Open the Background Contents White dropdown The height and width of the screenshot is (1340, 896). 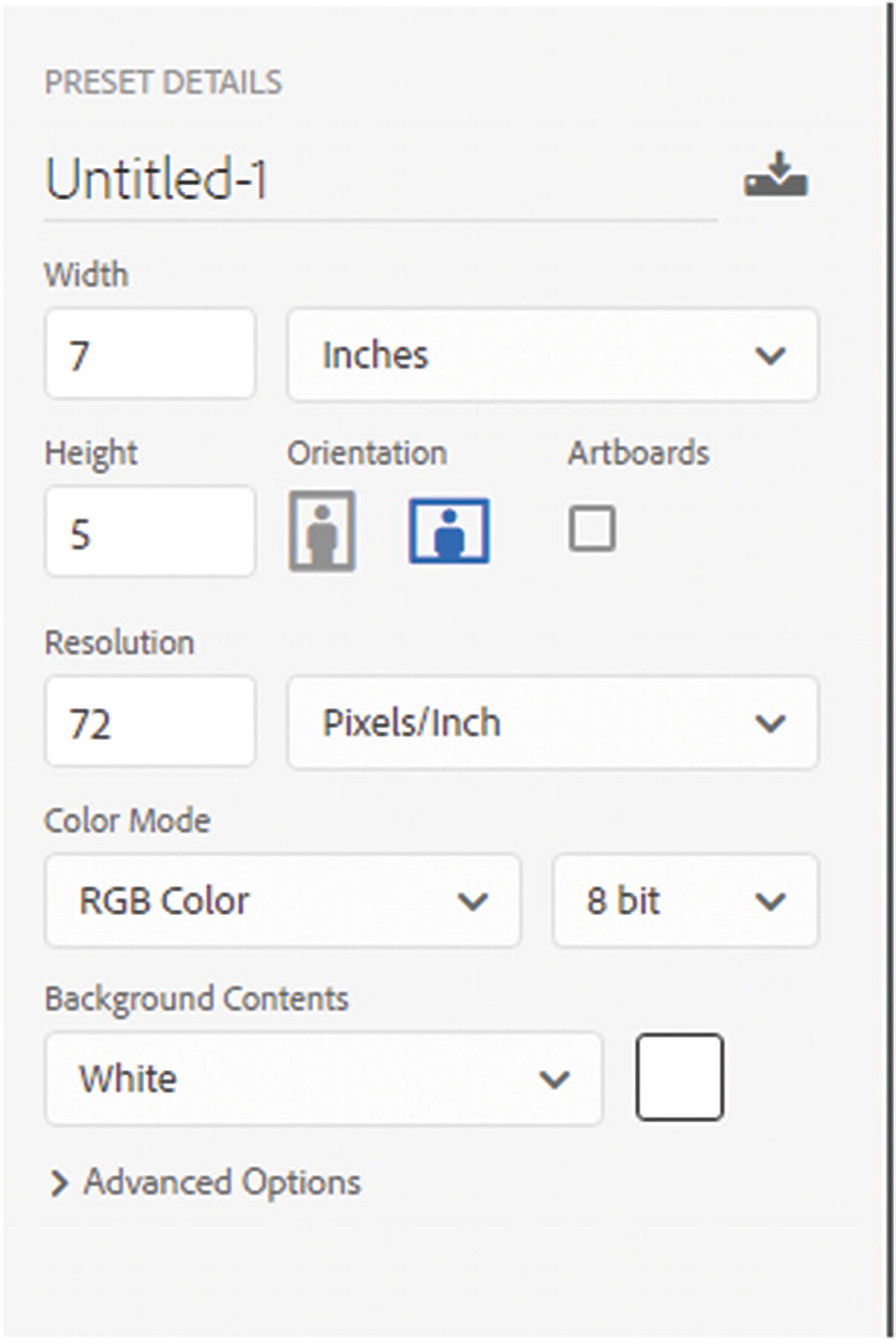324,1079
